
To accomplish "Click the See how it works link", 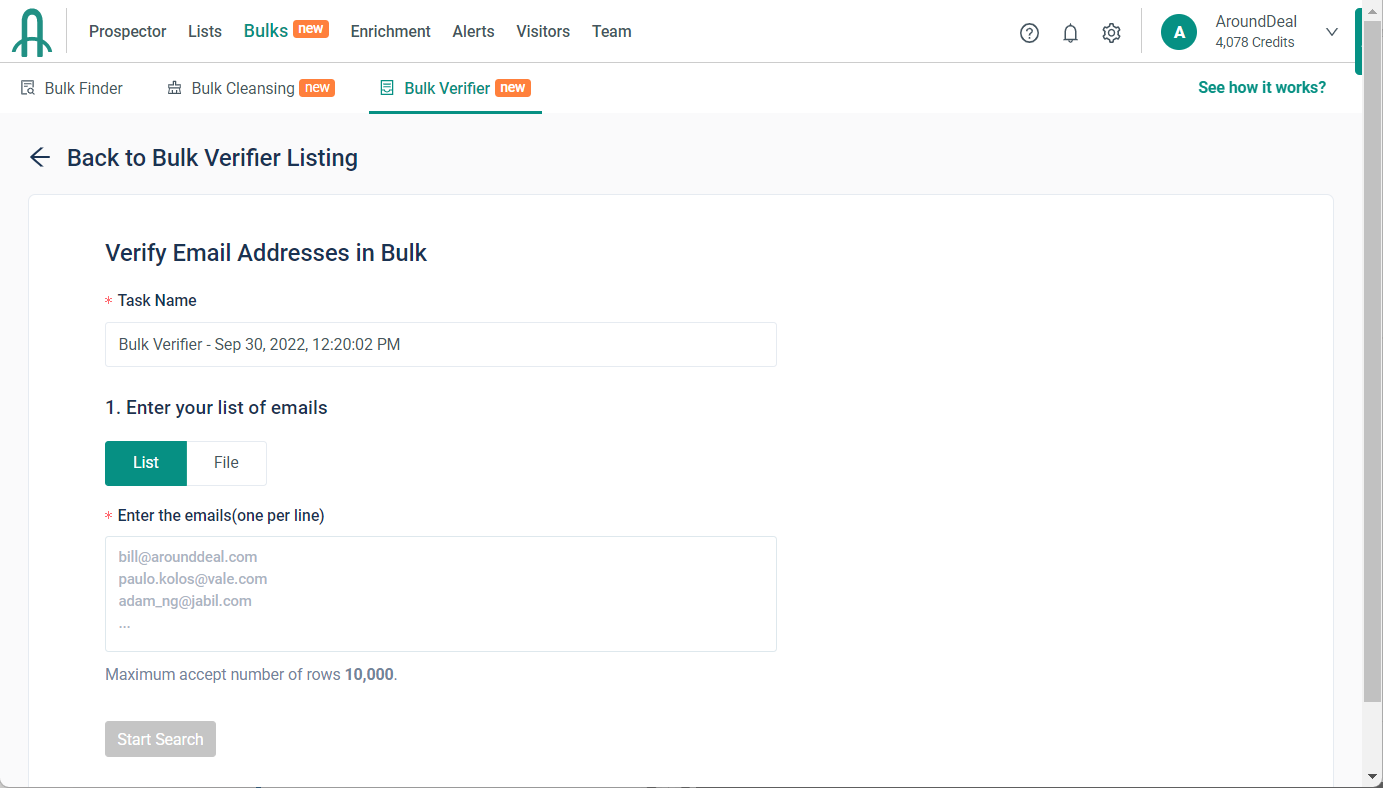I will pos(1261,88).
